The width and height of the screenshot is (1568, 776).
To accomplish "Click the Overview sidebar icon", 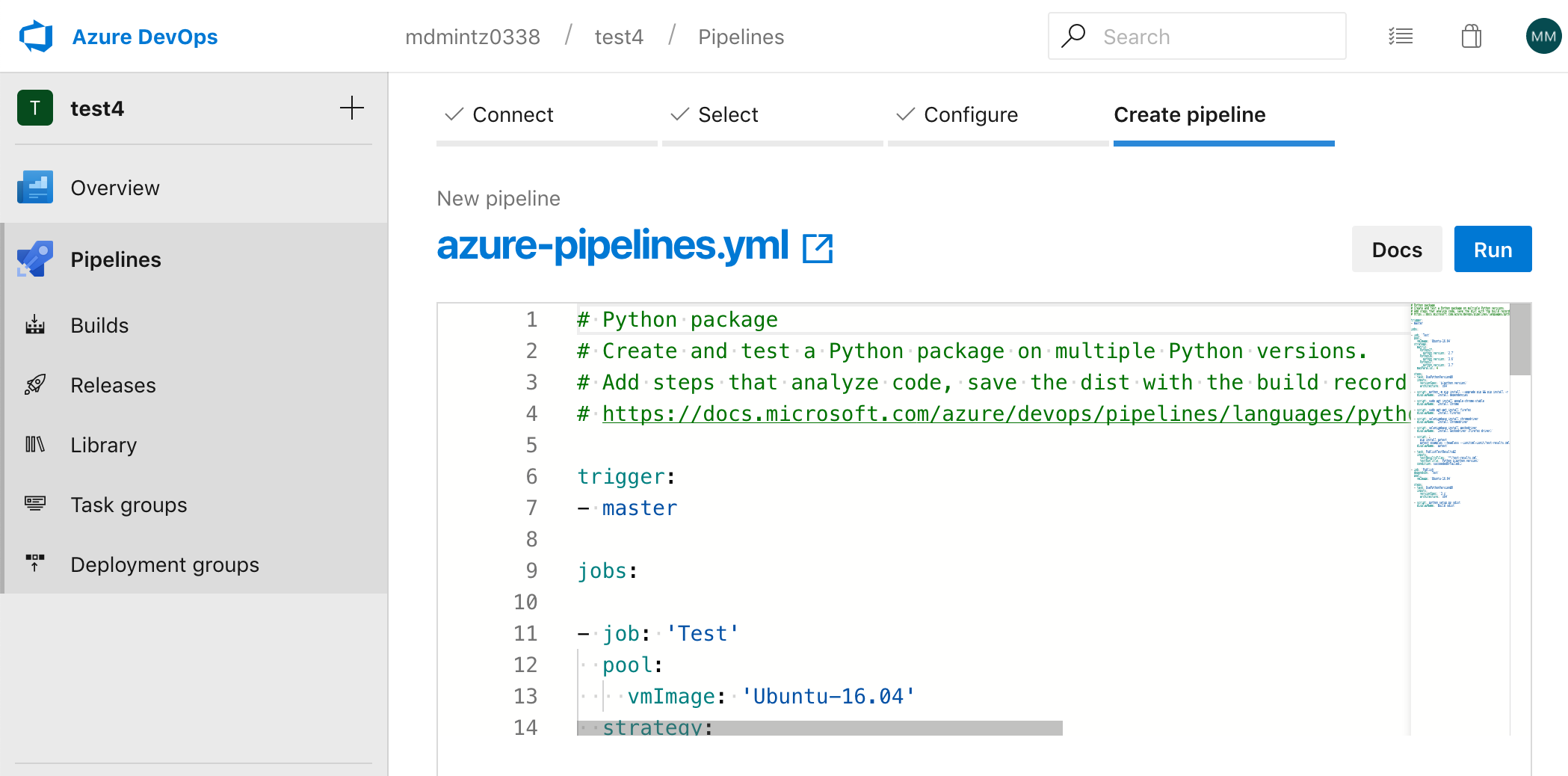I will click(35, 188).
